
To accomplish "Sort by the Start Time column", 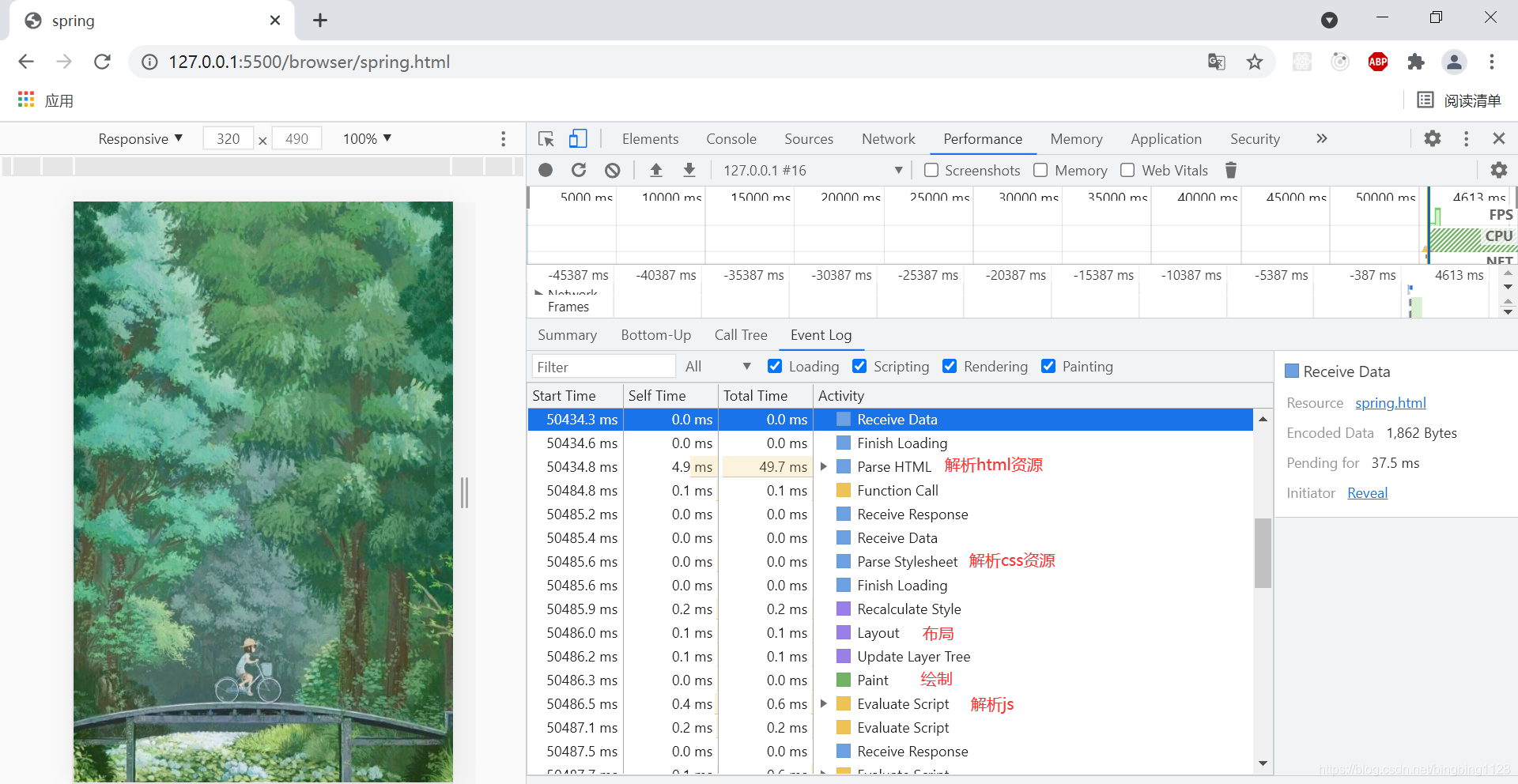I will coord(575,395).
